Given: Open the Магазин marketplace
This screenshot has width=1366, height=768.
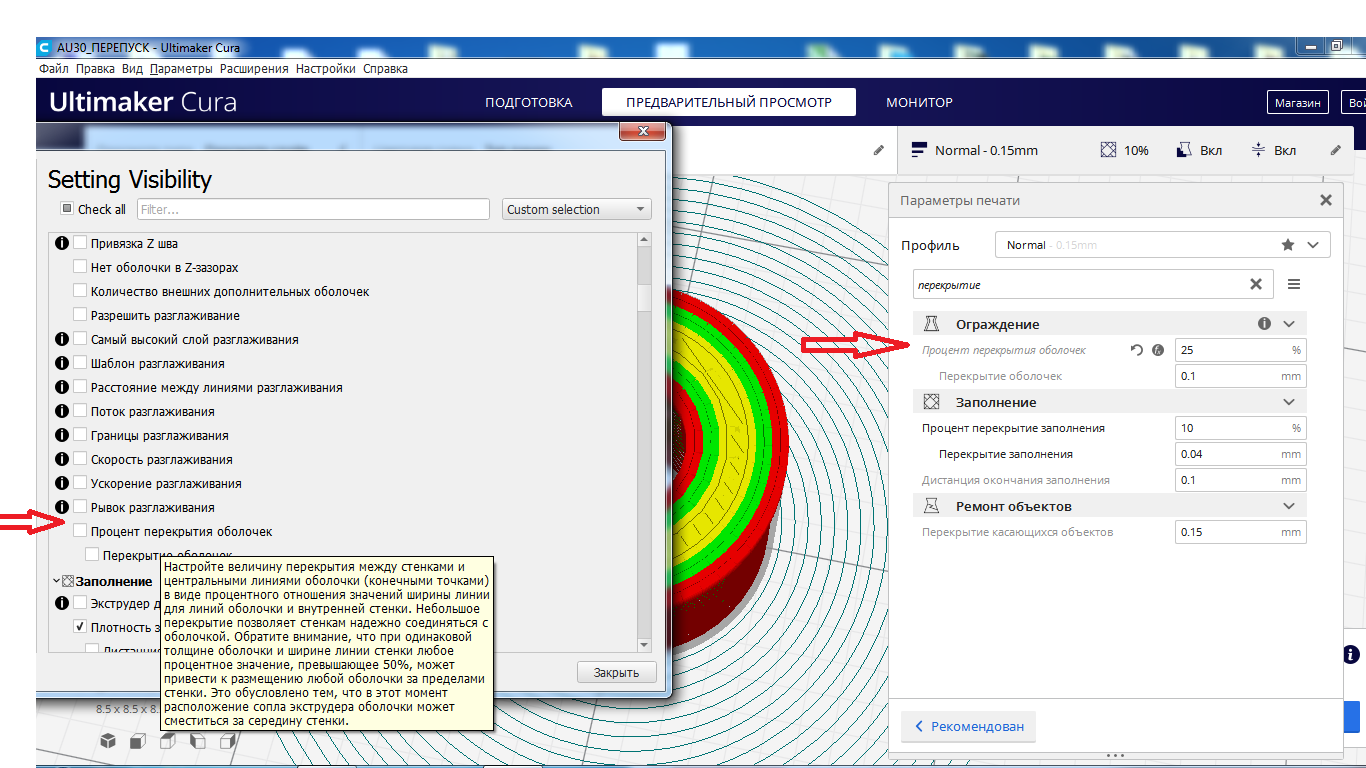Looking at the screenshot, I should pyautogui.click(x=1300, y=102).
